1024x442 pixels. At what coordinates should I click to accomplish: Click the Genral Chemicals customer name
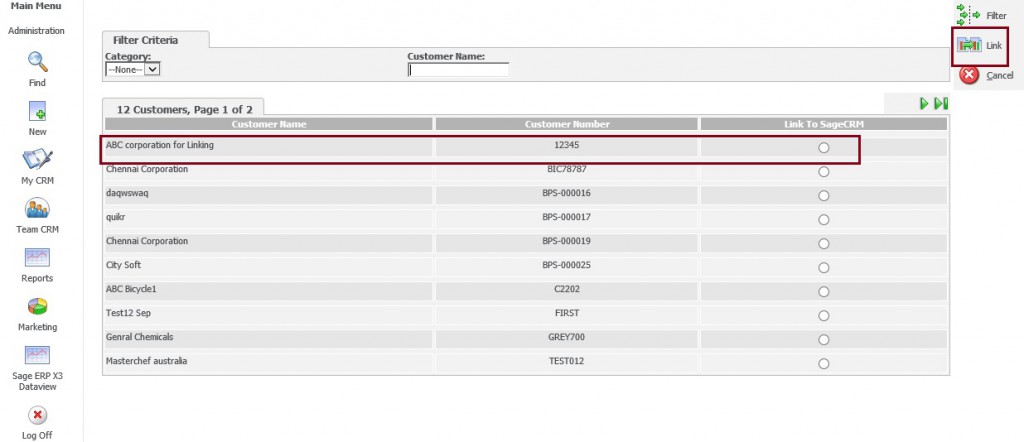[140, 337]
